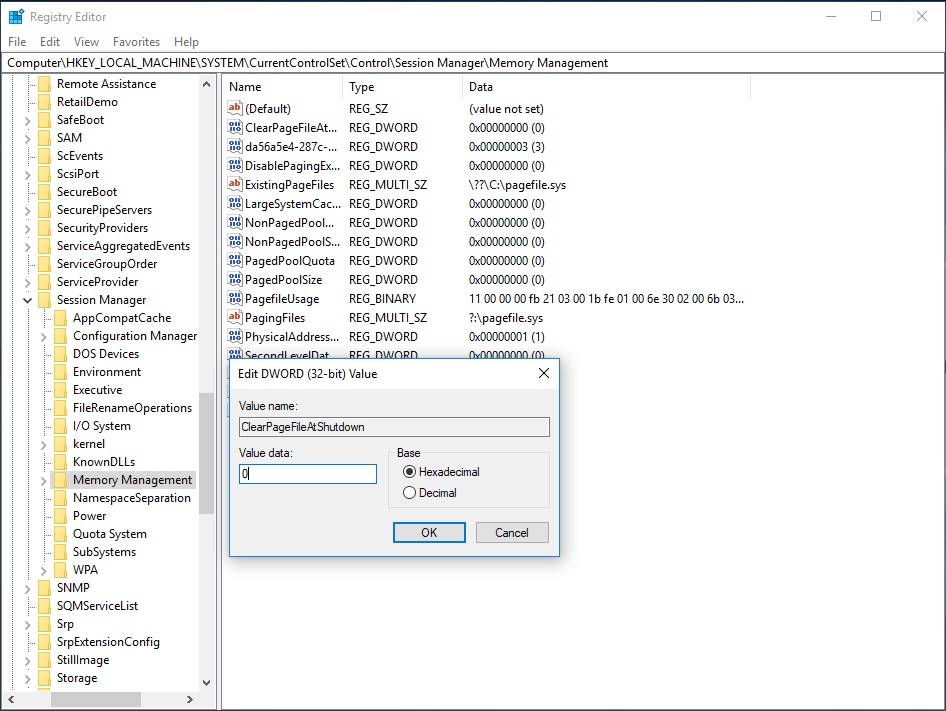Image resolution: width=946 pixels, height=711 pixels.
Task: Select the Hexadecimal base radio button
Action: (x=409, y=472)
